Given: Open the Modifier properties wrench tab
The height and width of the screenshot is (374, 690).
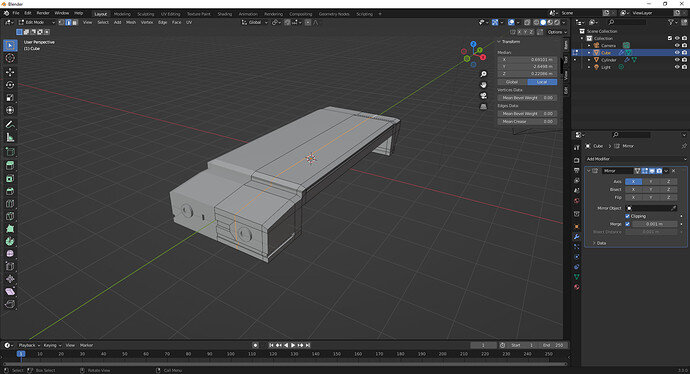Looking at the screenshot, I should click(576, 237).
